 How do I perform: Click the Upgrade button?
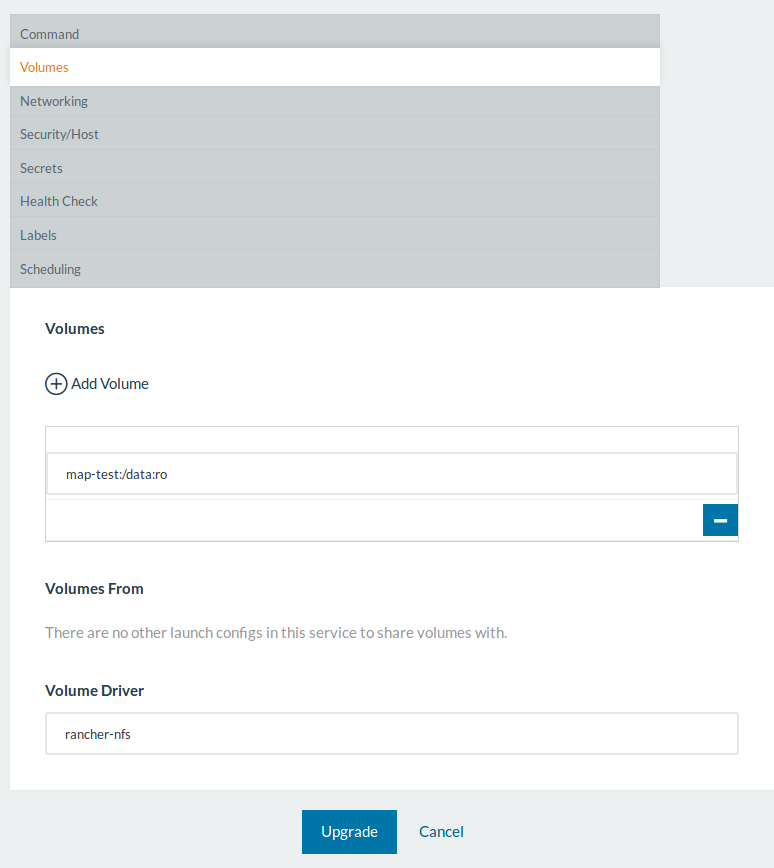tap(349, 831)
